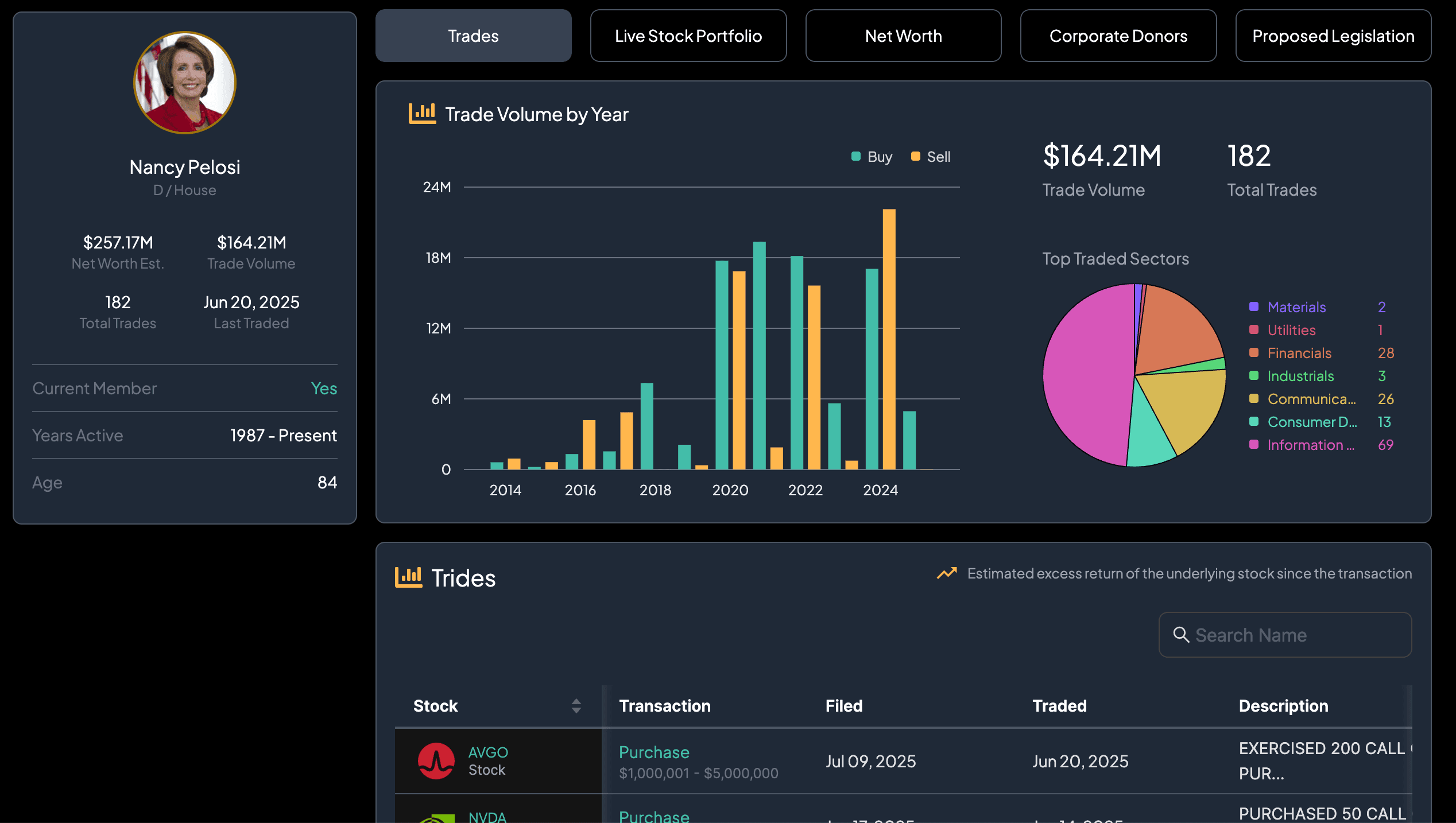Click the Purchase link on the AVGO row
The width and height of the screenshot is (1456, 823).
[654, 752]
